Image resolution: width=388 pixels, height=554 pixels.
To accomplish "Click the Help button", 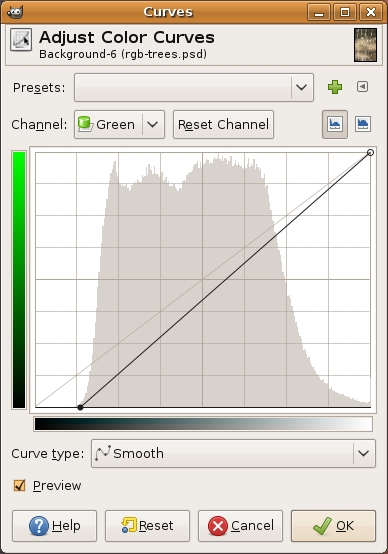I will pyautogui.click(x=54, y=526).
